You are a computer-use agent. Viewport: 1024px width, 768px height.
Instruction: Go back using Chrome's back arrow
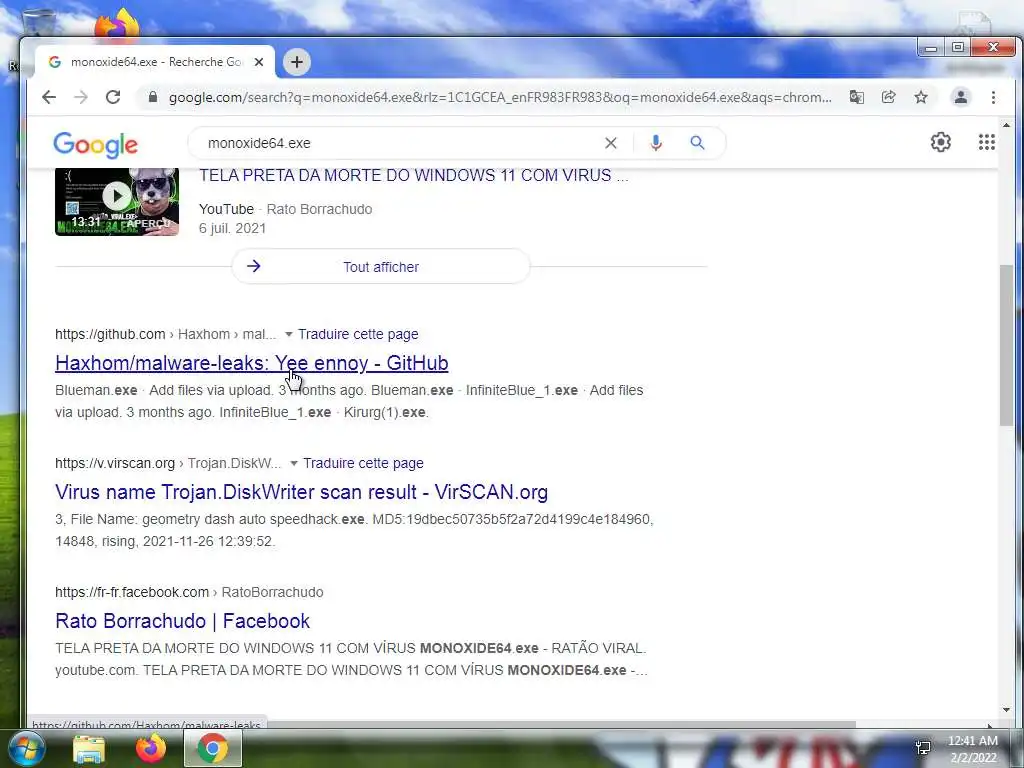[49, 97]
